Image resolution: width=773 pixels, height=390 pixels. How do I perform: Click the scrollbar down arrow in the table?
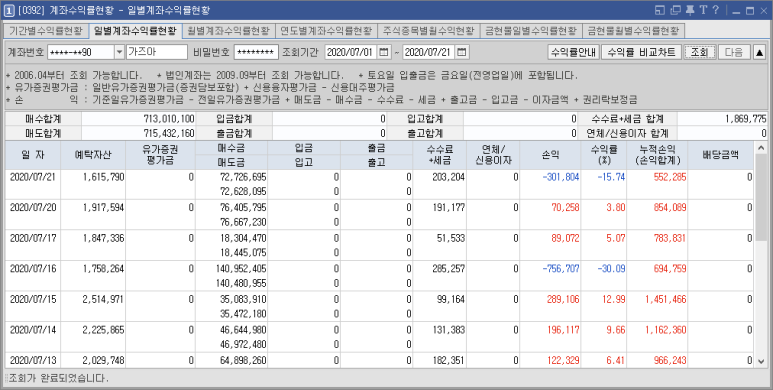[x=760, y=362]
